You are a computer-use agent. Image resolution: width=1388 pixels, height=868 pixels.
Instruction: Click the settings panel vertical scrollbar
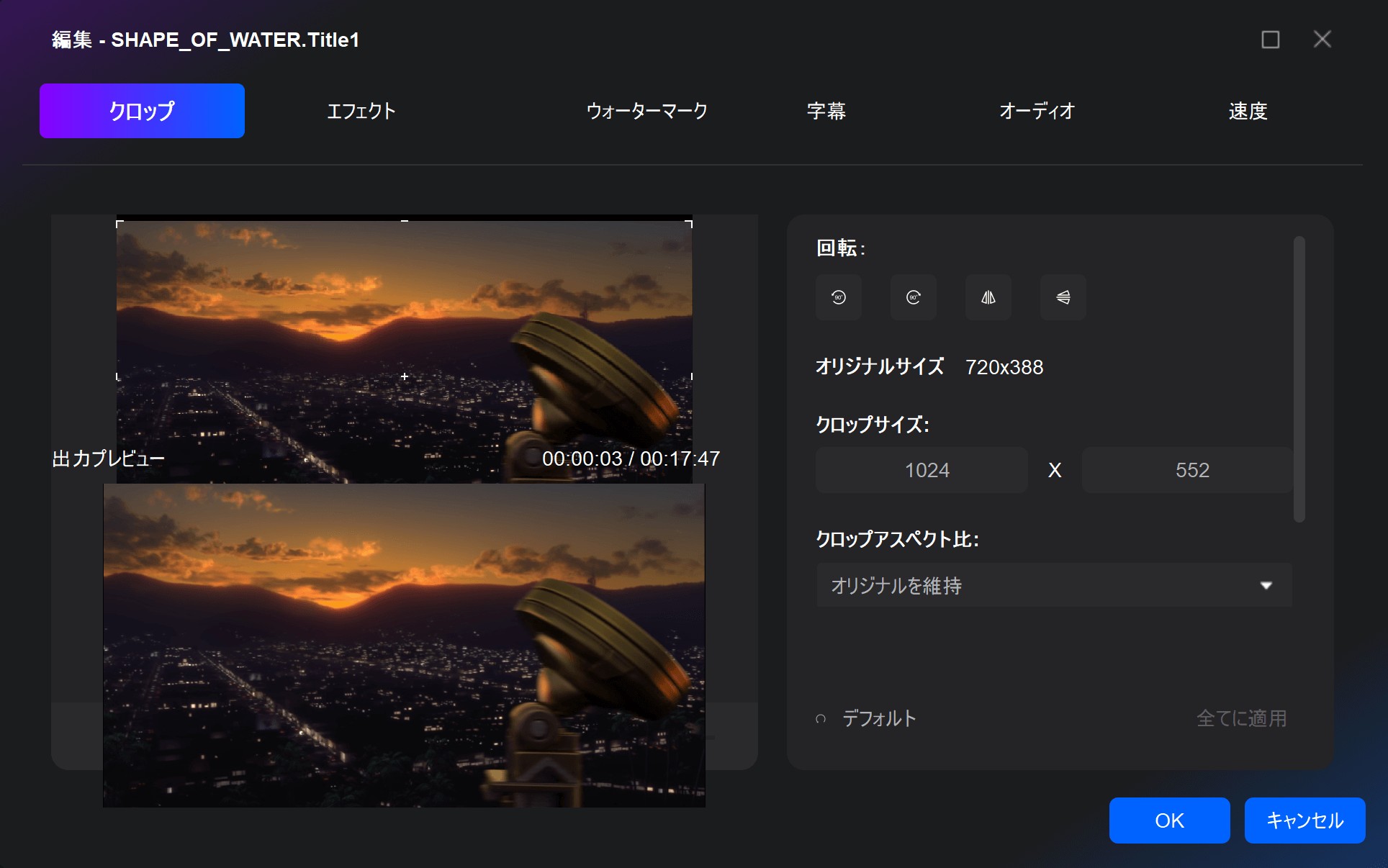1299,379
